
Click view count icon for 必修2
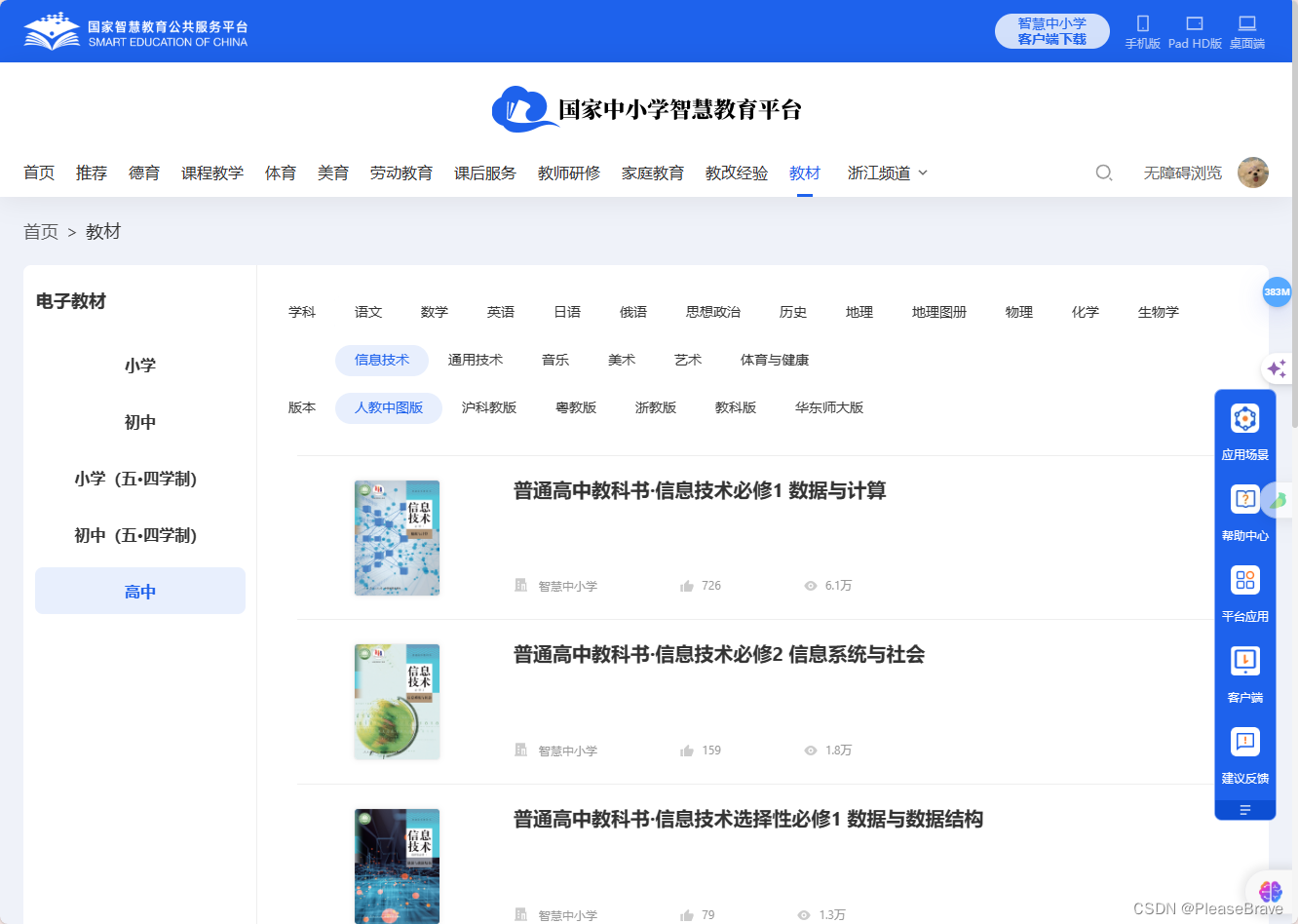(811, 751)
